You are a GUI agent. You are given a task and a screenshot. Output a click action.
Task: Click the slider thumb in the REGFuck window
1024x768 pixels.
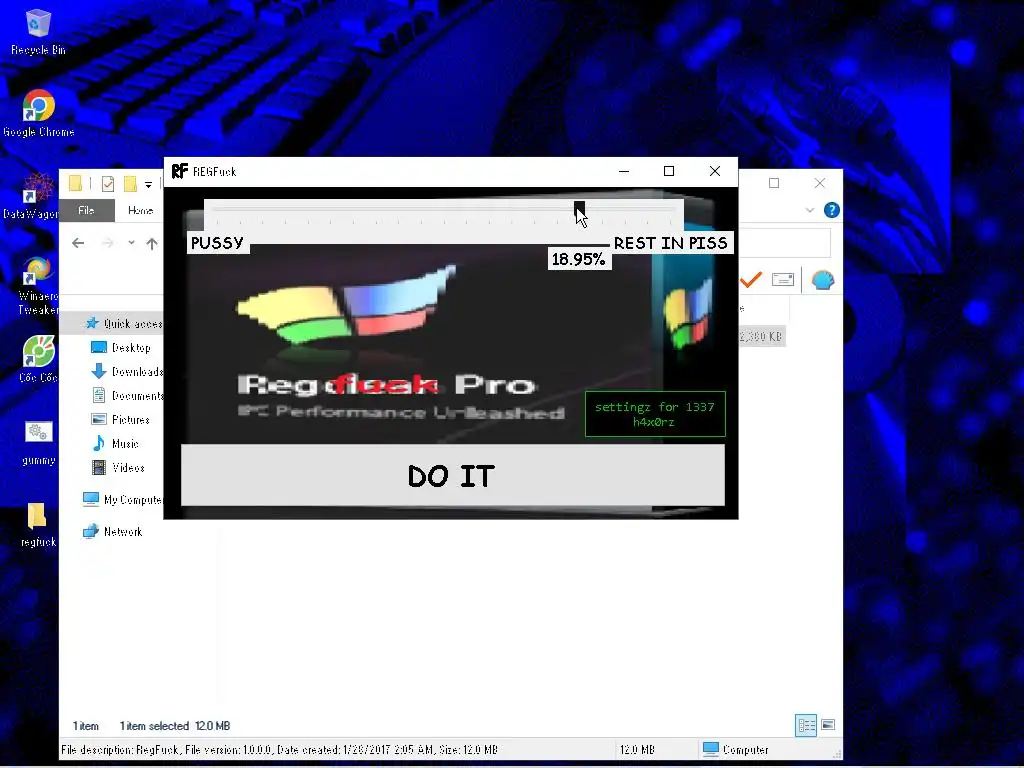(x=579, y=209)
